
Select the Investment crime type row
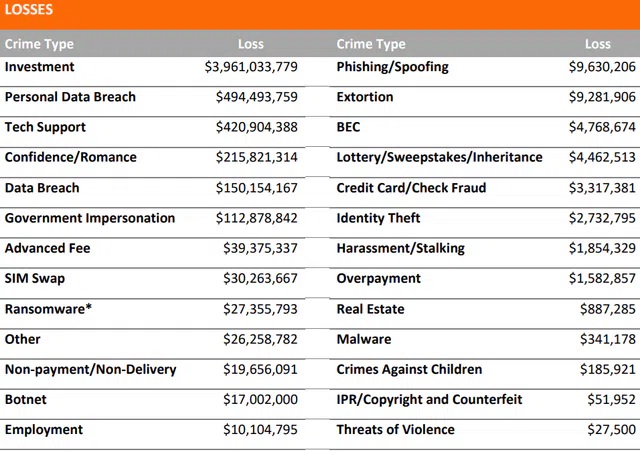[x=40, y=67]
